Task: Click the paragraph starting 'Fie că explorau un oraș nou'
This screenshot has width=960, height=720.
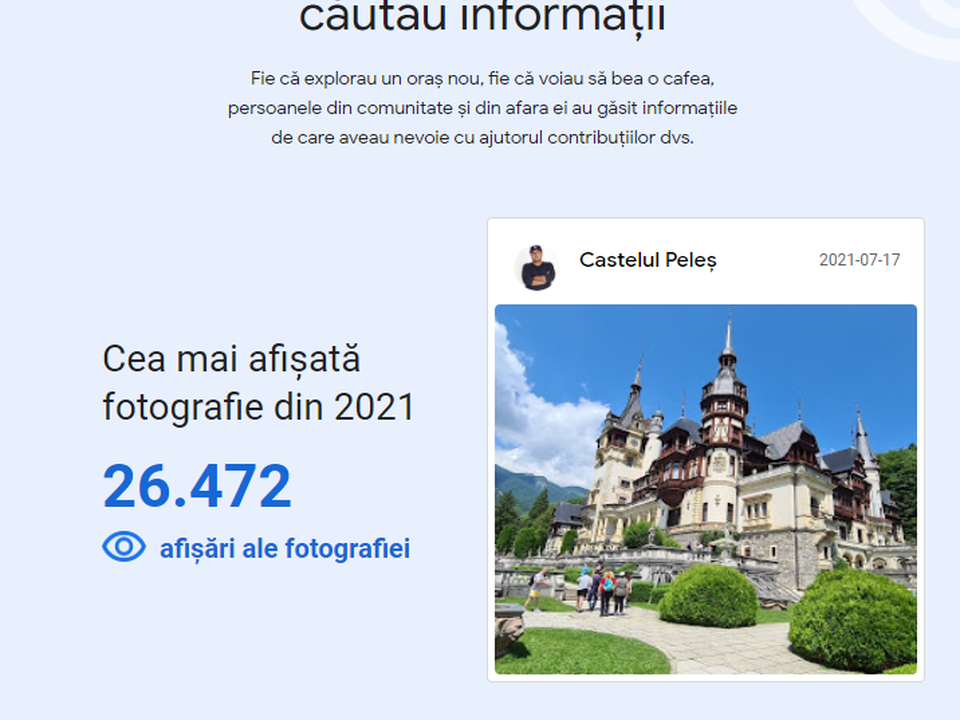Action: (482, 108)
